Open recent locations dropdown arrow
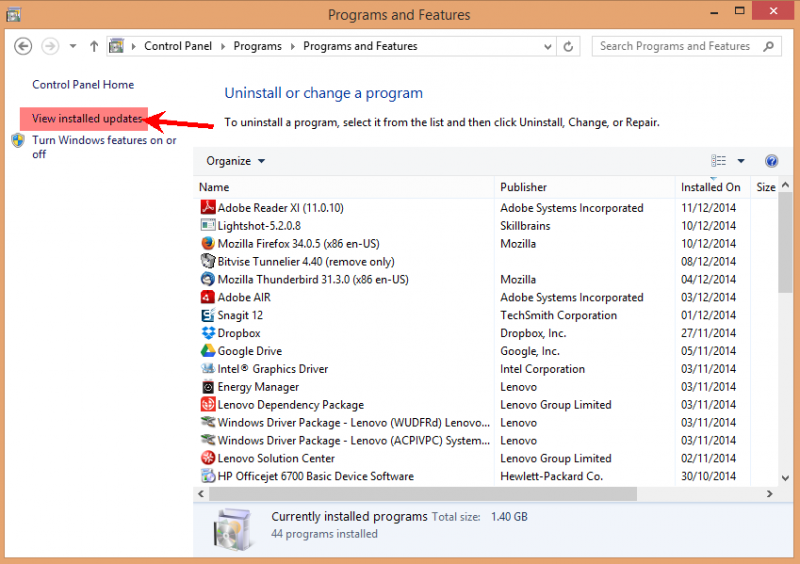Viewport: 800px width, 564px height. [x=73, y=46]
